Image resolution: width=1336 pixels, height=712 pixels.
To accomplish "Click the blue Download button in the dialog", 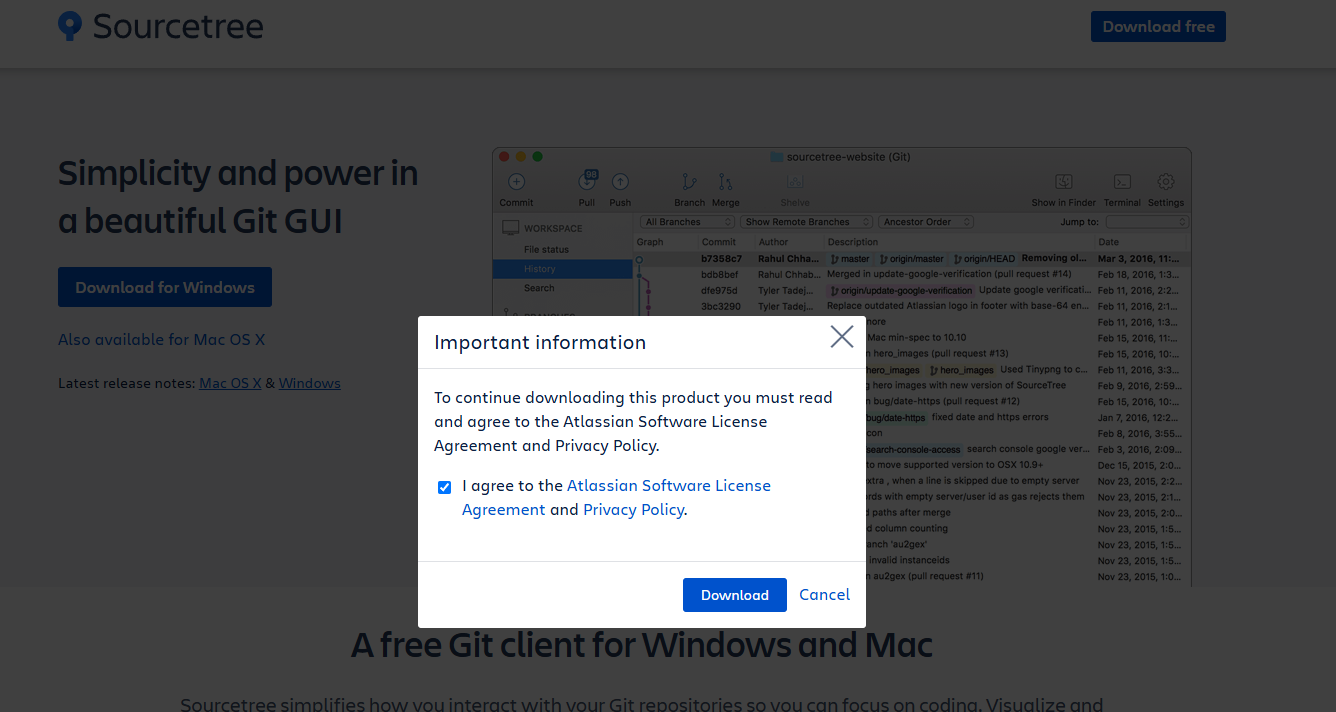I will (735, 595).
